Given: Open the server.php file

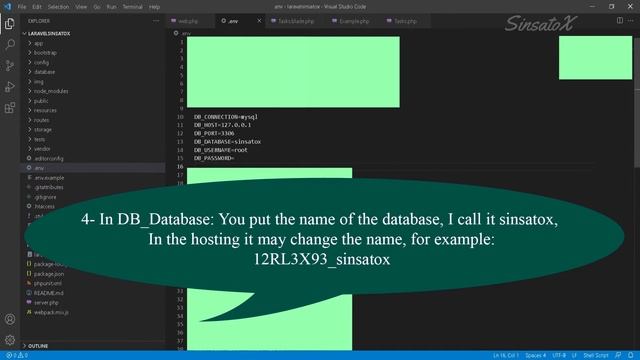Looking at the screenshot, I should tap(46, 302).
